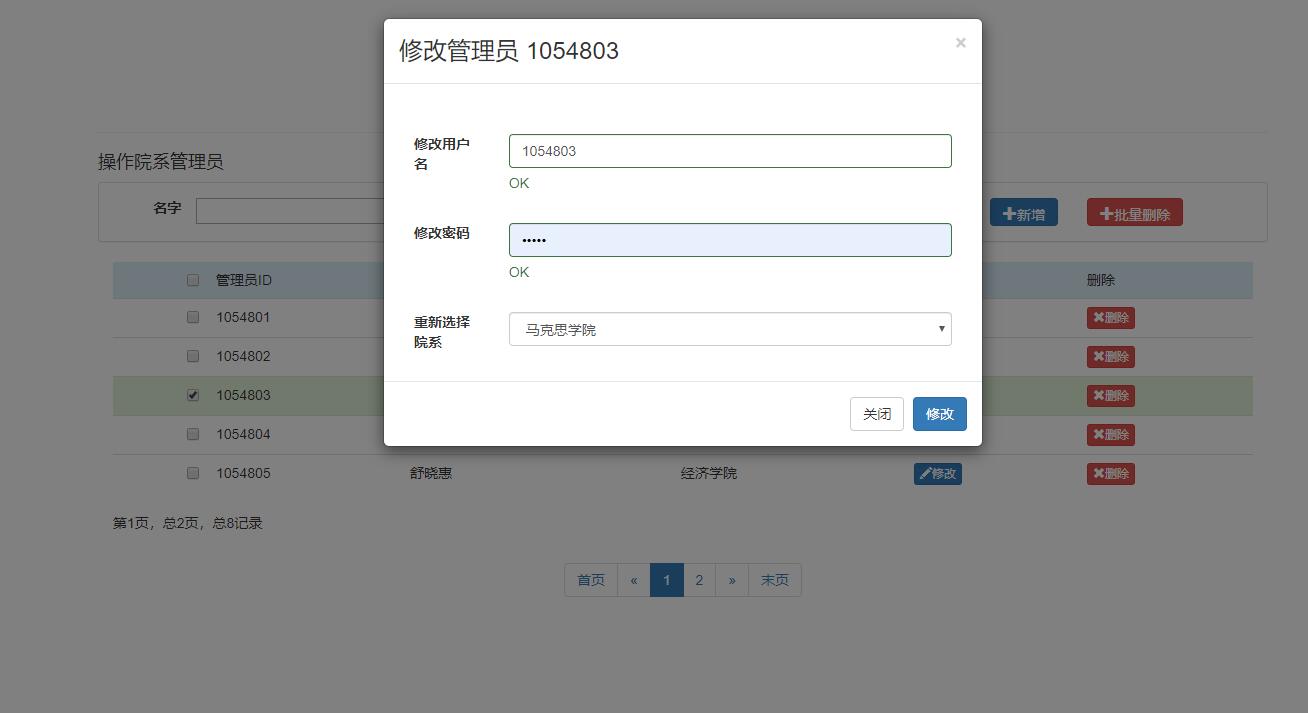Image resolution: width=1308 pixels, height=713 pixels.
Task: Delete 舒晓惠 with the 删除 button
Action: (1110, 473)
